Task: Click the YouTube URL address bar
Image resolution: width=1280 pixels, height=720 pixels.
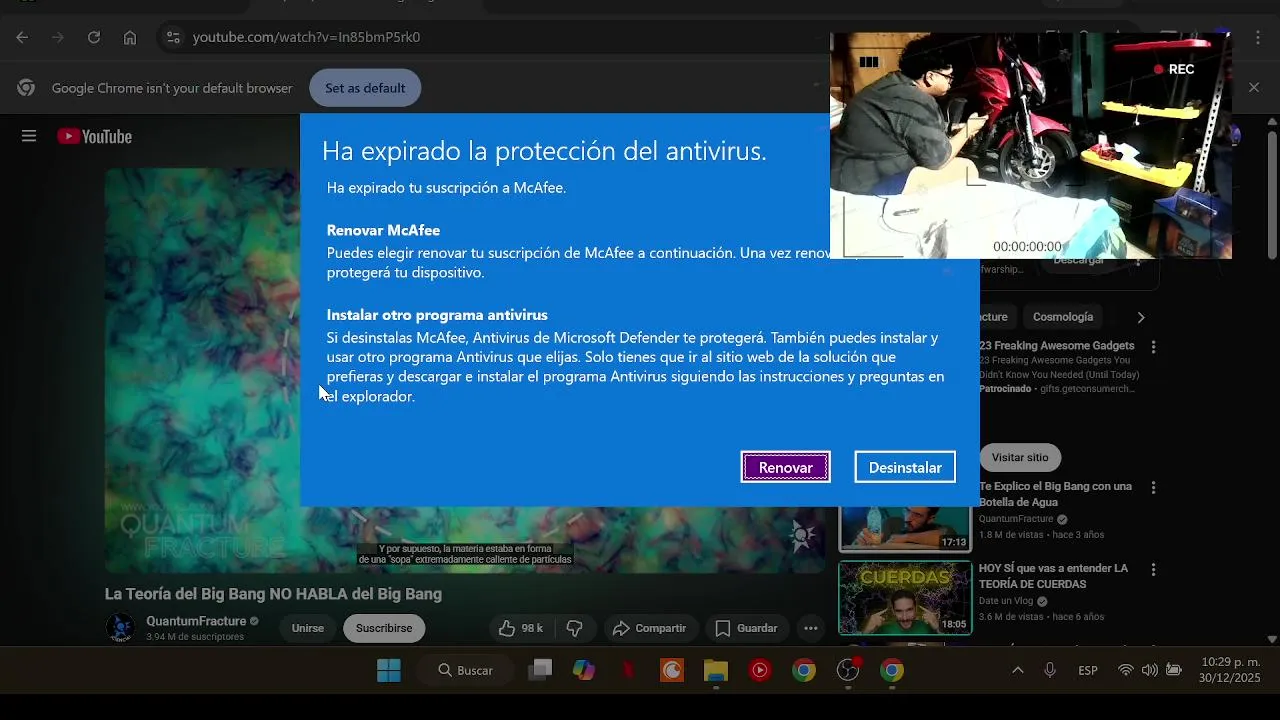Action: [306, 37]
